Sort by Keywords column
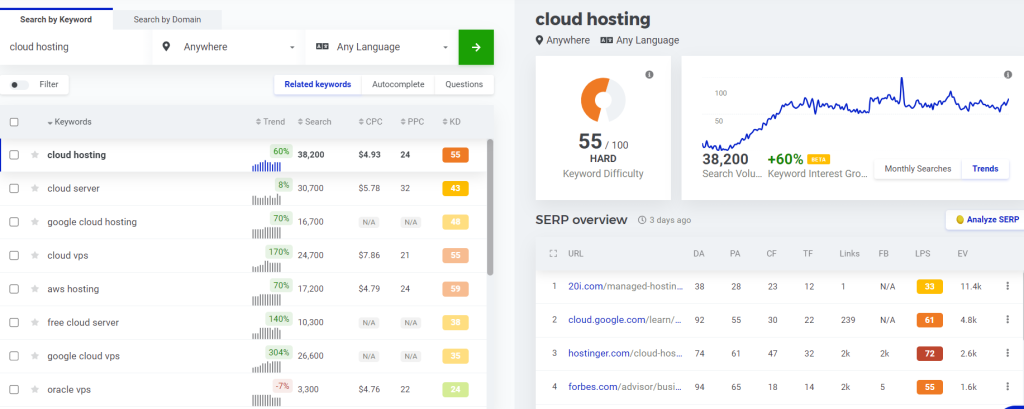Viewport: 1024px width, 409px height. point(69,122)
